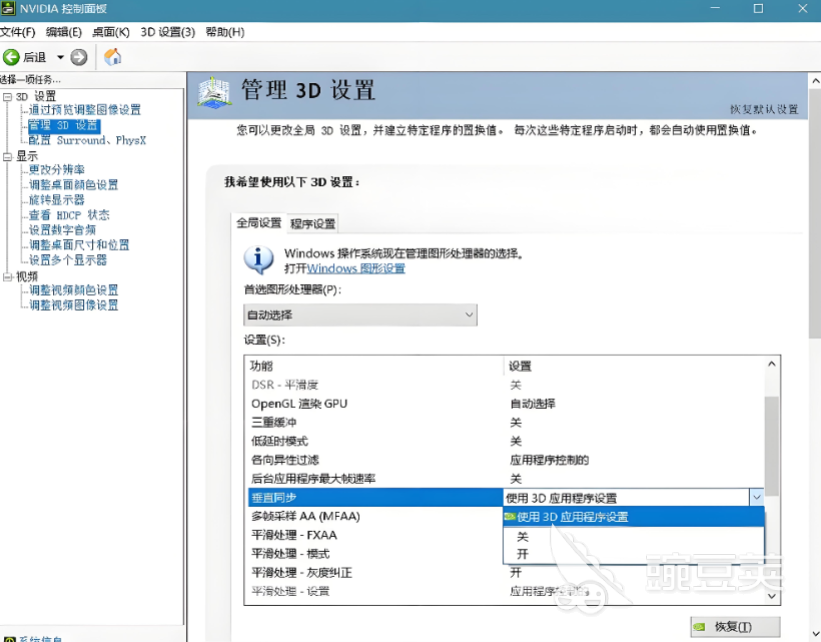Select the OpenGL 渲染 GPU settings row
Screen dimensions: 821x642
[x=505, y=404]
